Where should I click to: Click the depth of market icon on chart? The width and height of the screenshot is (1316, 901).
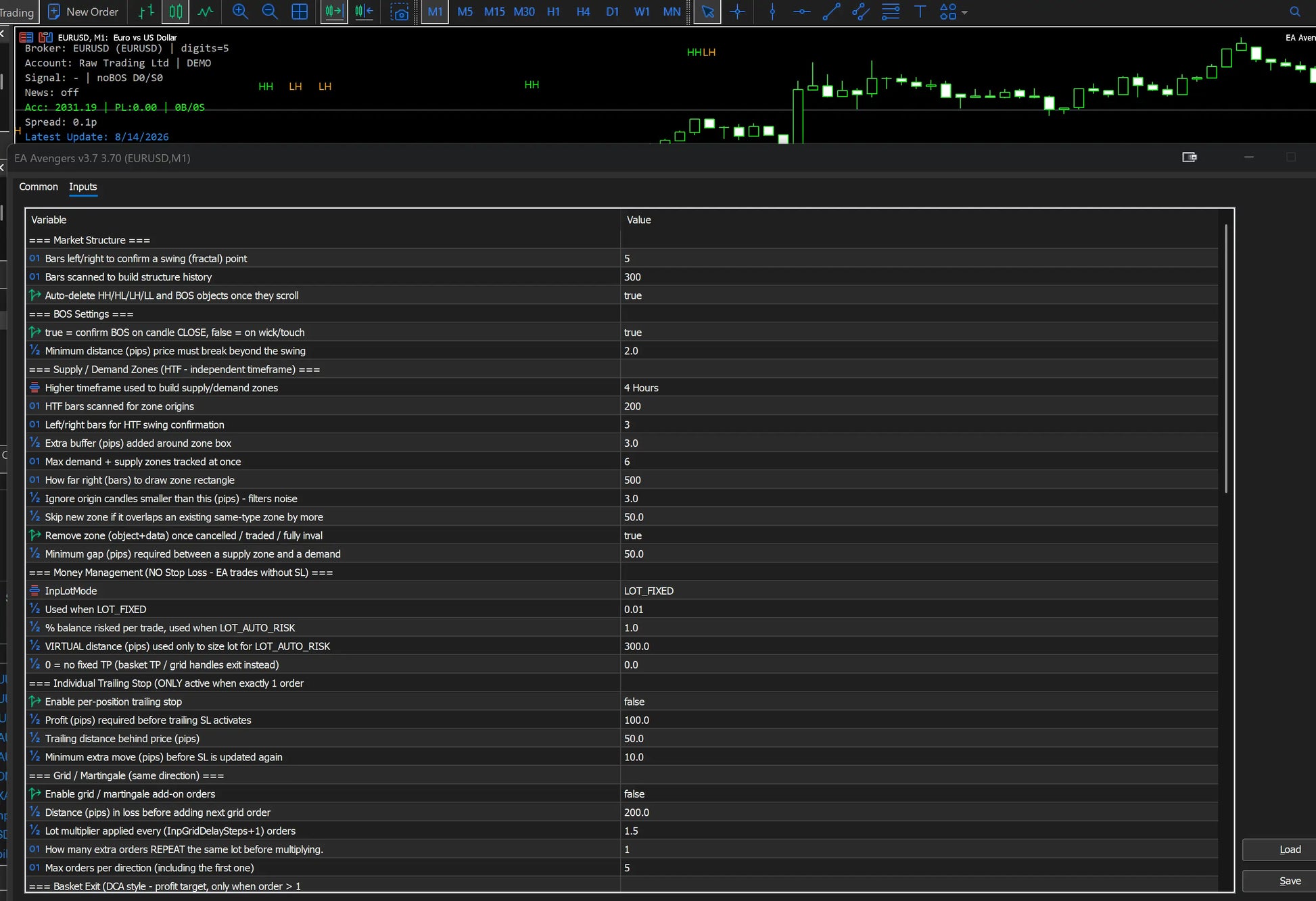pos(46,37)
